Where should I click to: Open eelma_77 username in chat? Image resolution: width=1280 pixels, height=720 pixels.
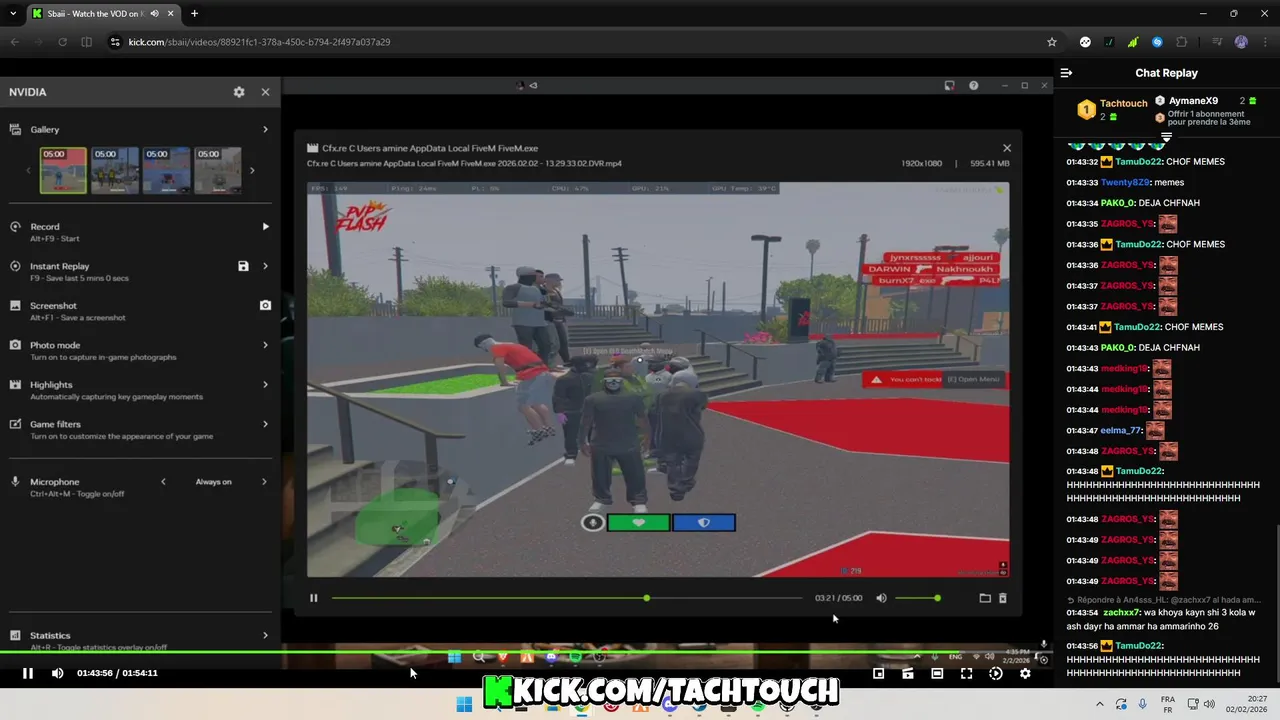pyautogui.click(x=1121, y=431)
